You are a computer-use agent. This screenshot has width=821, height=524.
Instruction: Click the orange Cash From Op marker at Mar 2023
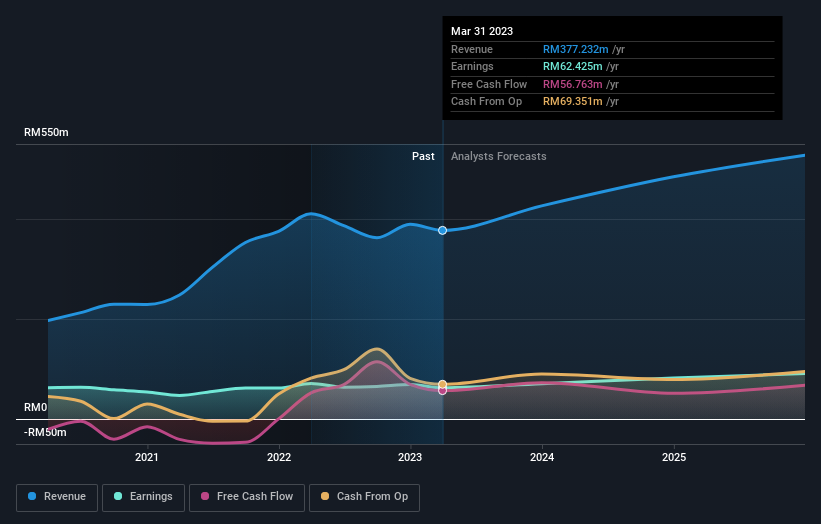pyautogui.click(x=442, y=384)
